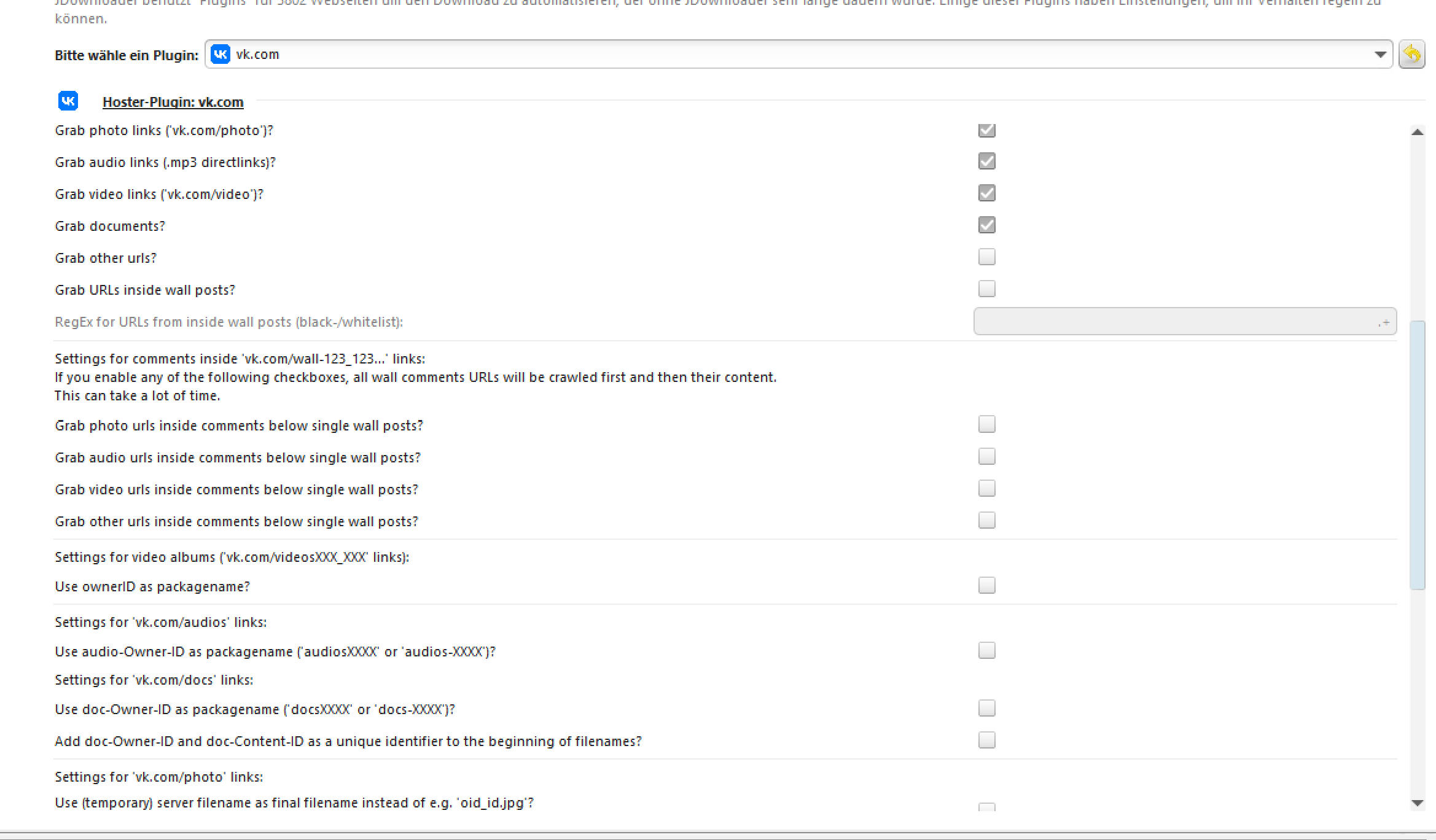Click the vertical scrollbar thumb

1418,455
